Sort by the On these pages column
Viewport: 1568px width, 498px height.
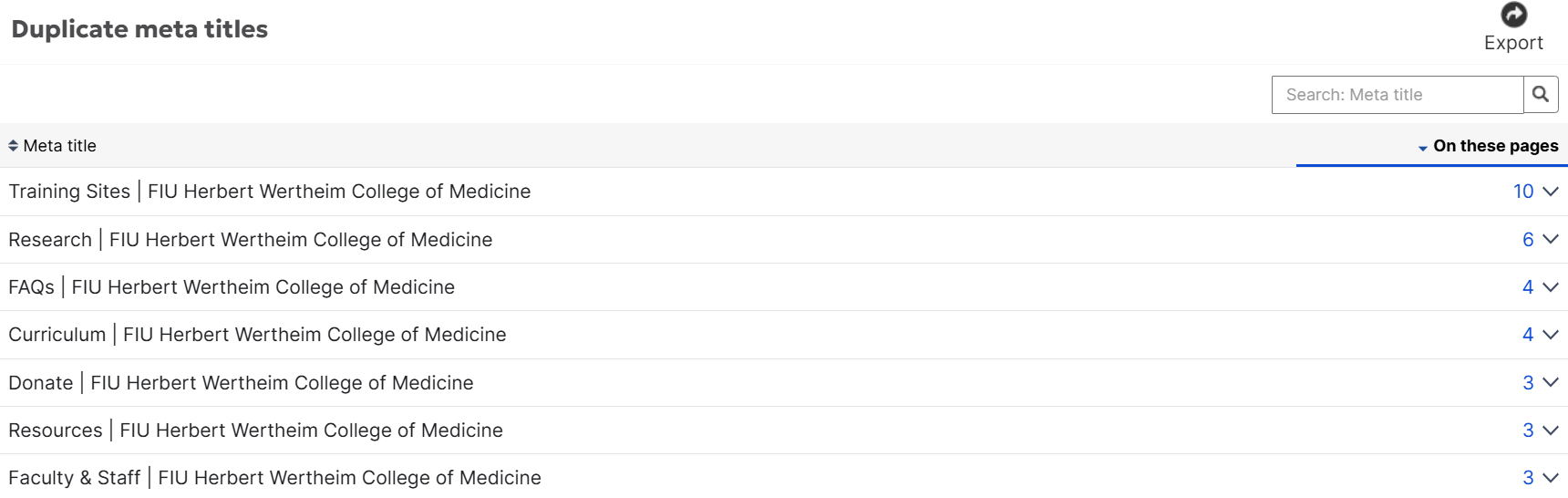coord(1495,146)
